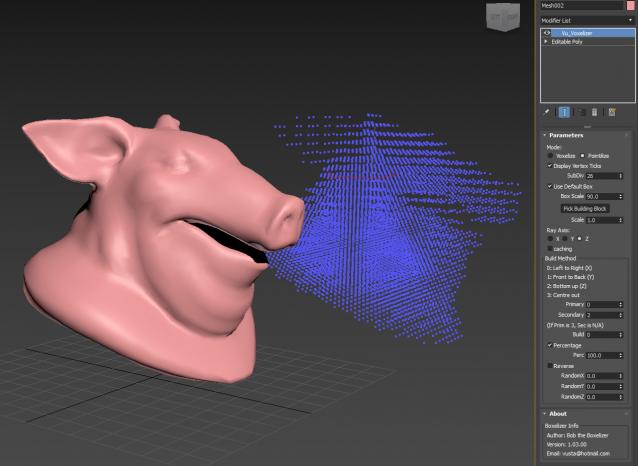This screenshot has width=638, height=466.
Task: Click the RandomZ spinner arrows
Action: [x=621, y=397]
